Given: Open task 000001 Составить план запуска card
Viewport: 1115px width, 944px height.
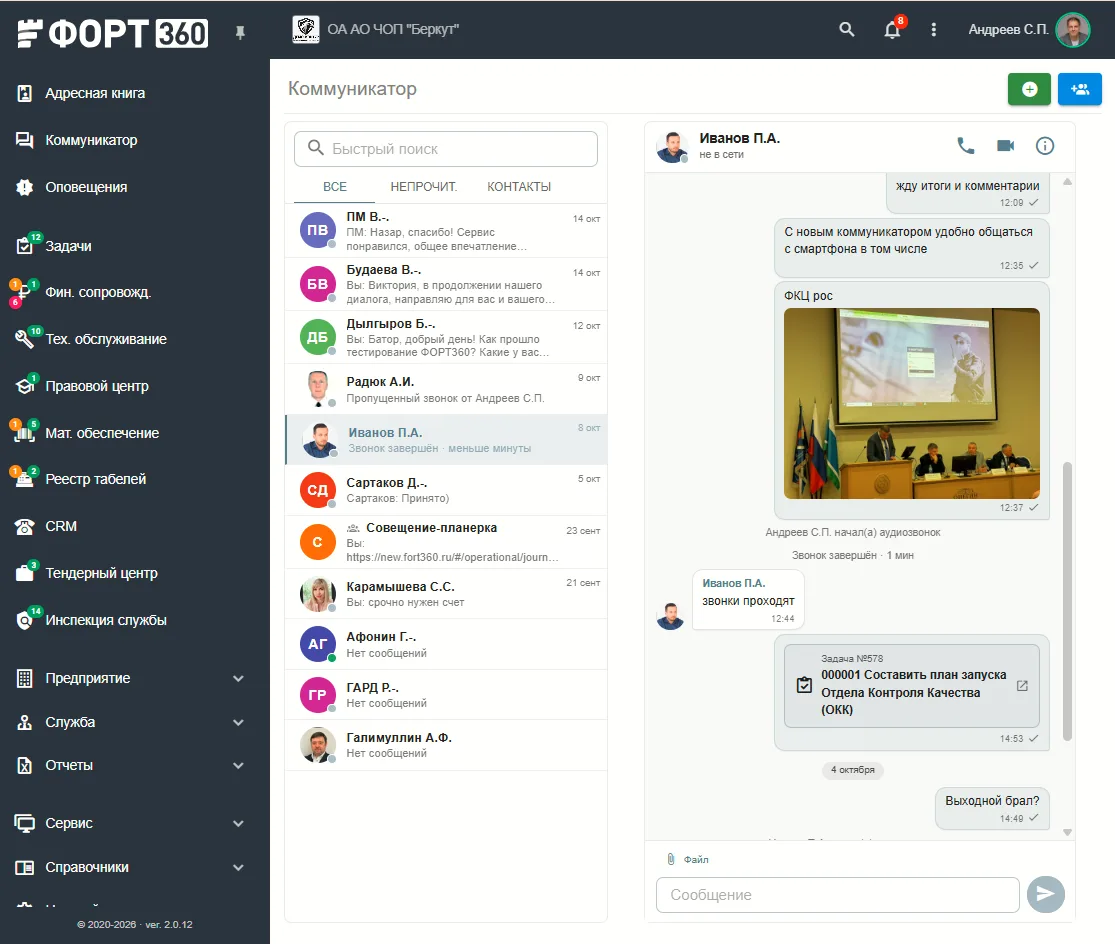Looking at the screenshot, I should coord(912,686).
